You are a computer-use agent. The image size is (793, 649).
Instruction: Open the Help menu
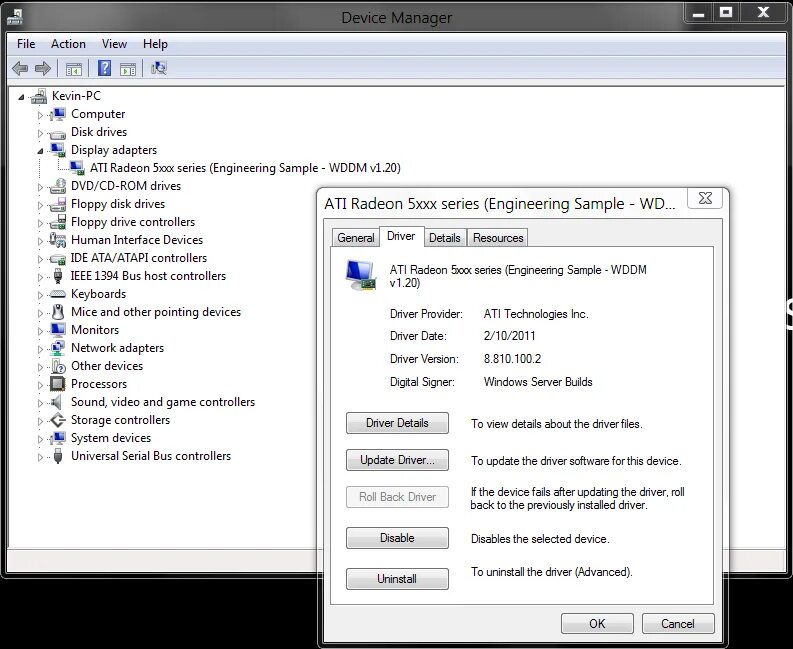pos(155,44)
